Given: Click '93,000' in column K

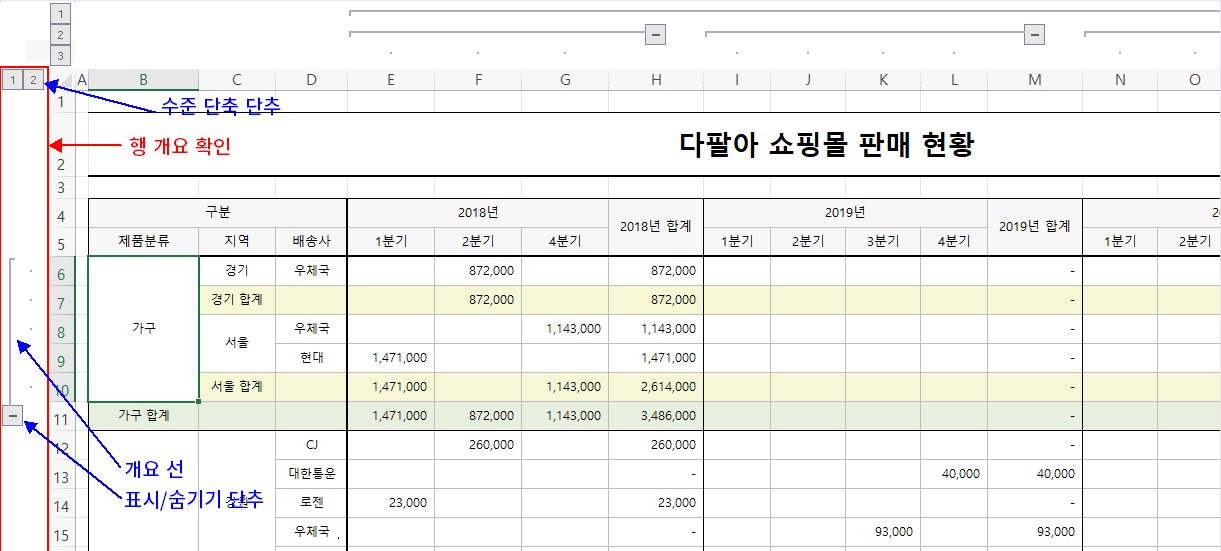Looking at the screenshot, I should click(x=883, y=532).
